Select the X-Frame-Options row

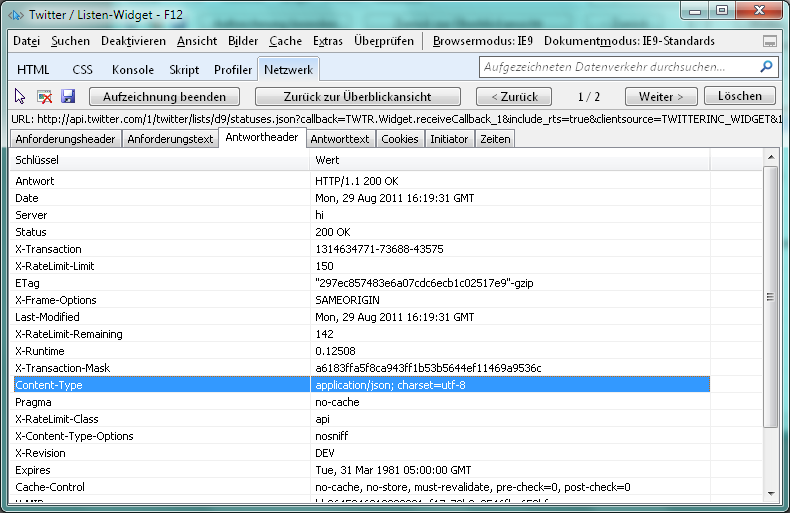click(x=361, y=300)
